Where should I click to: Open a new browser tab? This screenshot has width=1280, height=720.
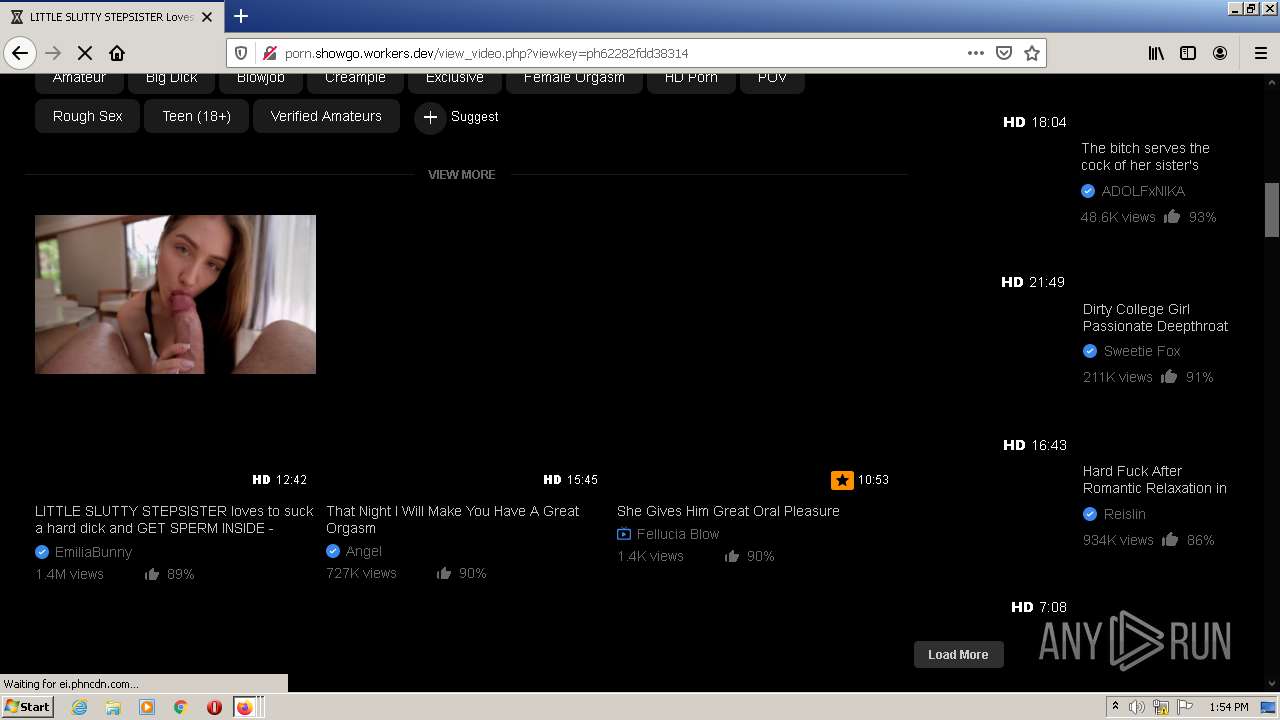tap(241, 16)
